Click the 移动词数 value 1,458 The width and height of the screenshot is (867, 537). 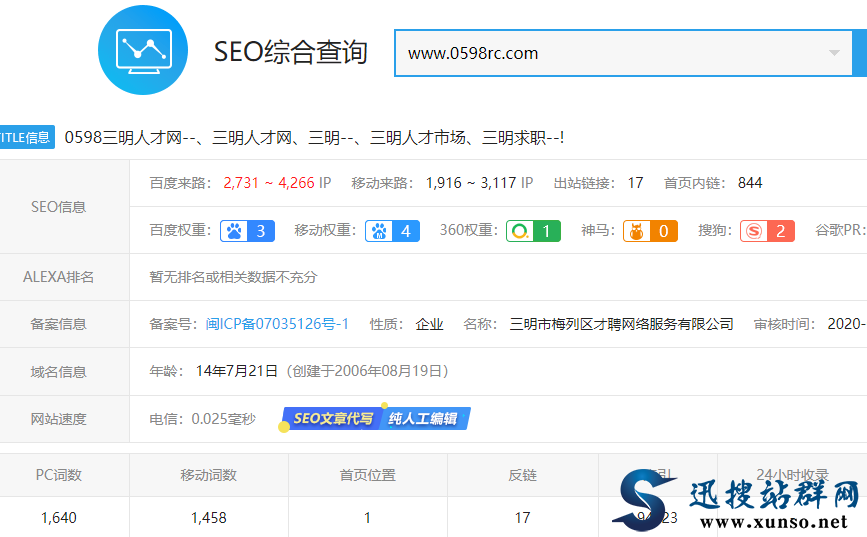[208, 518]
